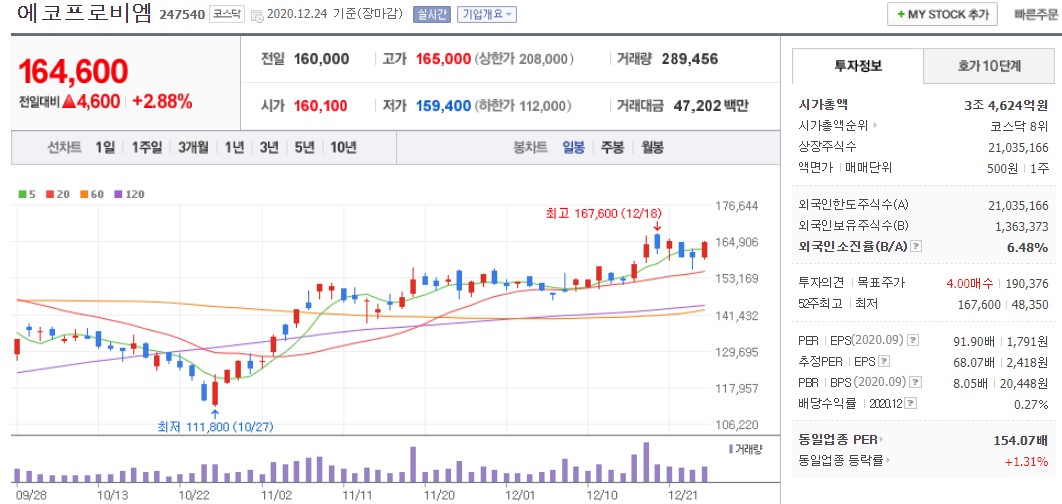The height and width of the screenshot is (504, 1062).
Task: Click the current price 164,600
Action: (x=73, y=72)
